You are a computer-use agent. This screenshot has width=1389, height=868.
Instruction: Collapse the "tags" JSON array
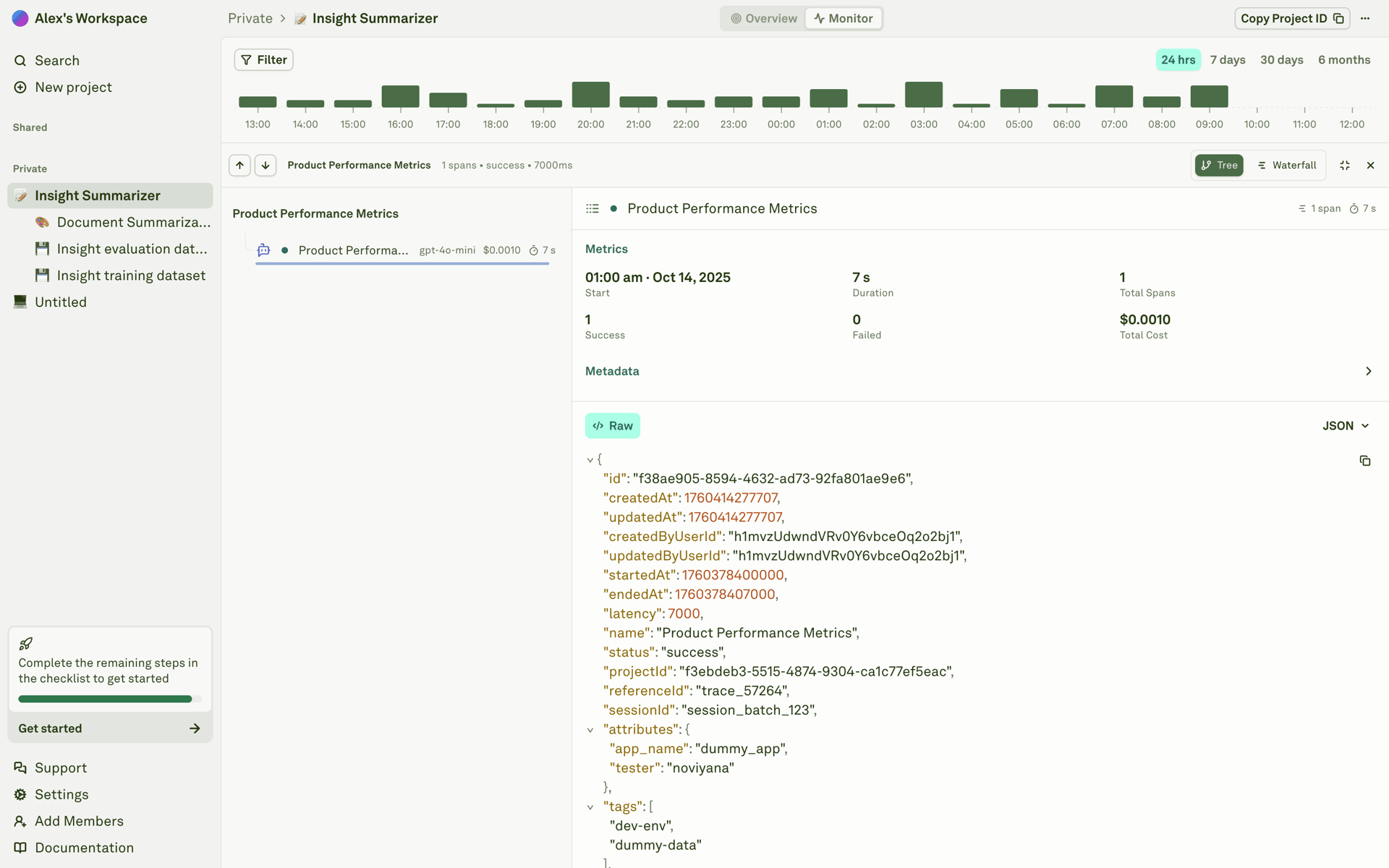click(590, 807)
